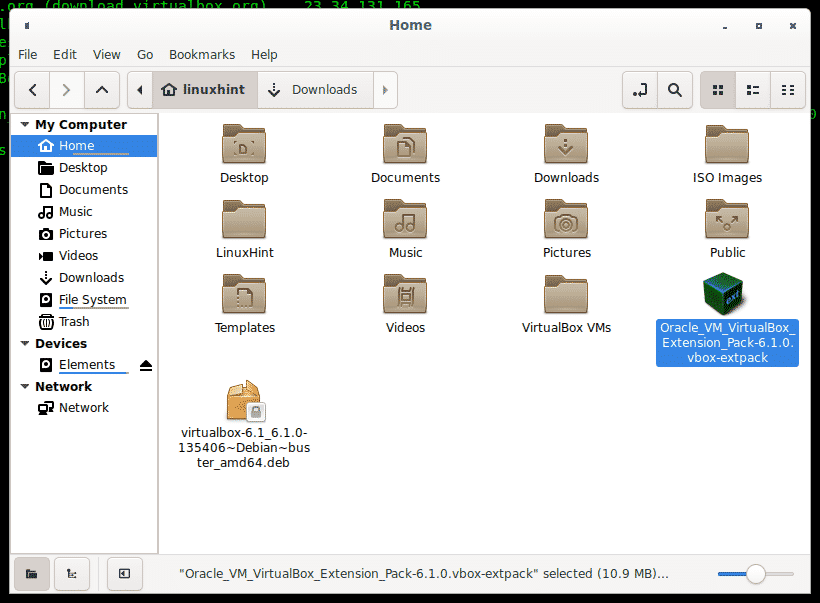
Task: Go back with the left arrow button
Action: [x=32, y=90]
